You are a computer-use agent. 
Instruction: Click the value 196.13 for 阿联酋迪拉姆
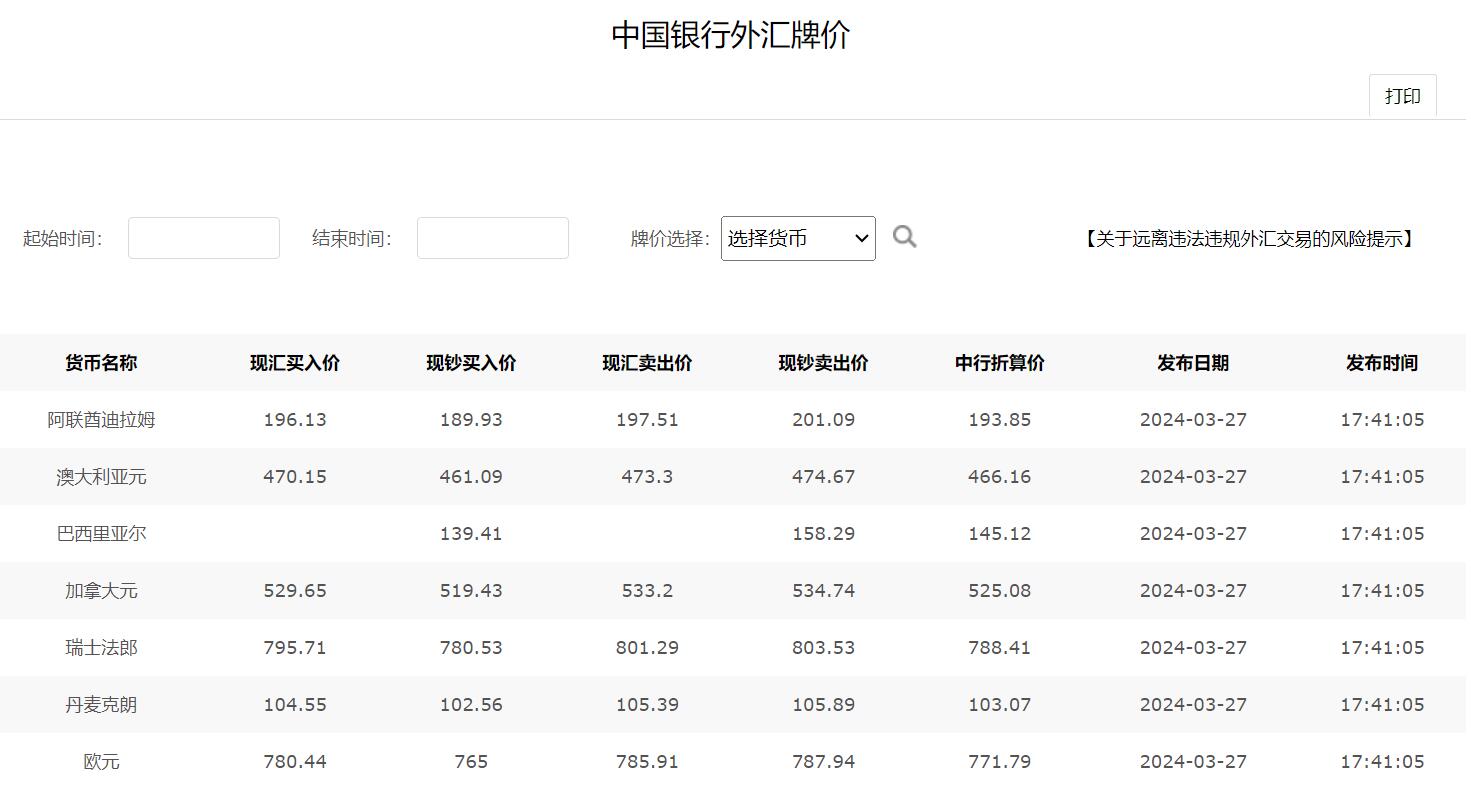(295, 420)
